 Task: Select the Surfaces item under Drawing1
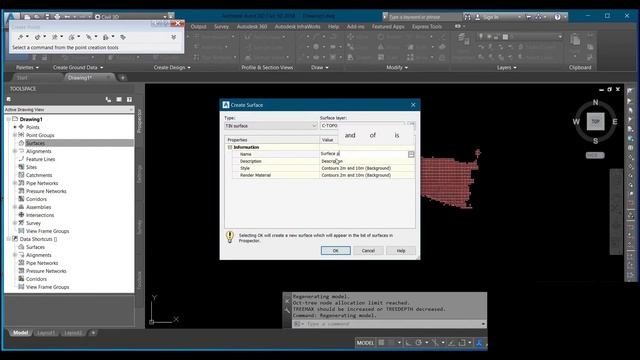(x=36, y=143)
